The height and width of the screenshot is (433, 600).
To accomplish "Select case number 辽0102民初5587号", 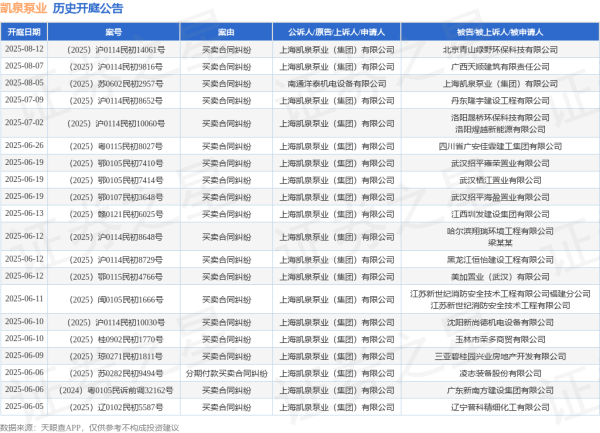I will click(130, 407).
